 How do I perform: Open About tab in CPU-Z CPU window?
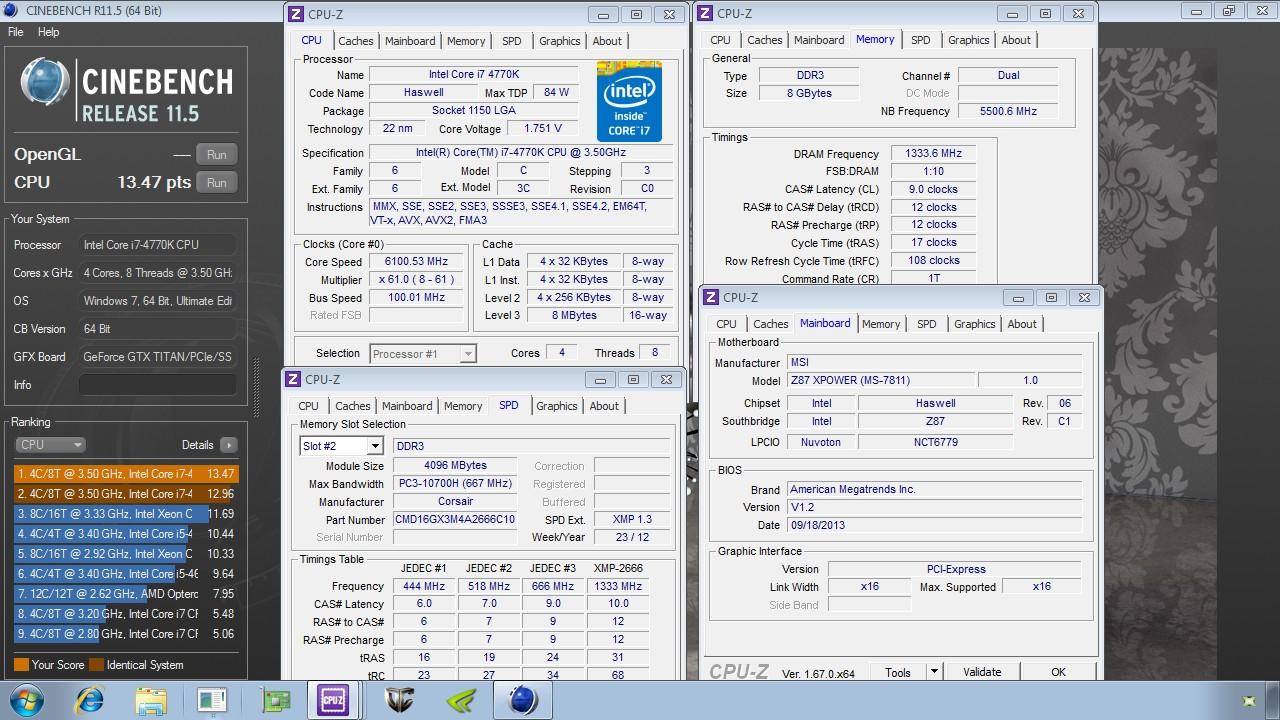pyautogui.click(x=607, y=41)
